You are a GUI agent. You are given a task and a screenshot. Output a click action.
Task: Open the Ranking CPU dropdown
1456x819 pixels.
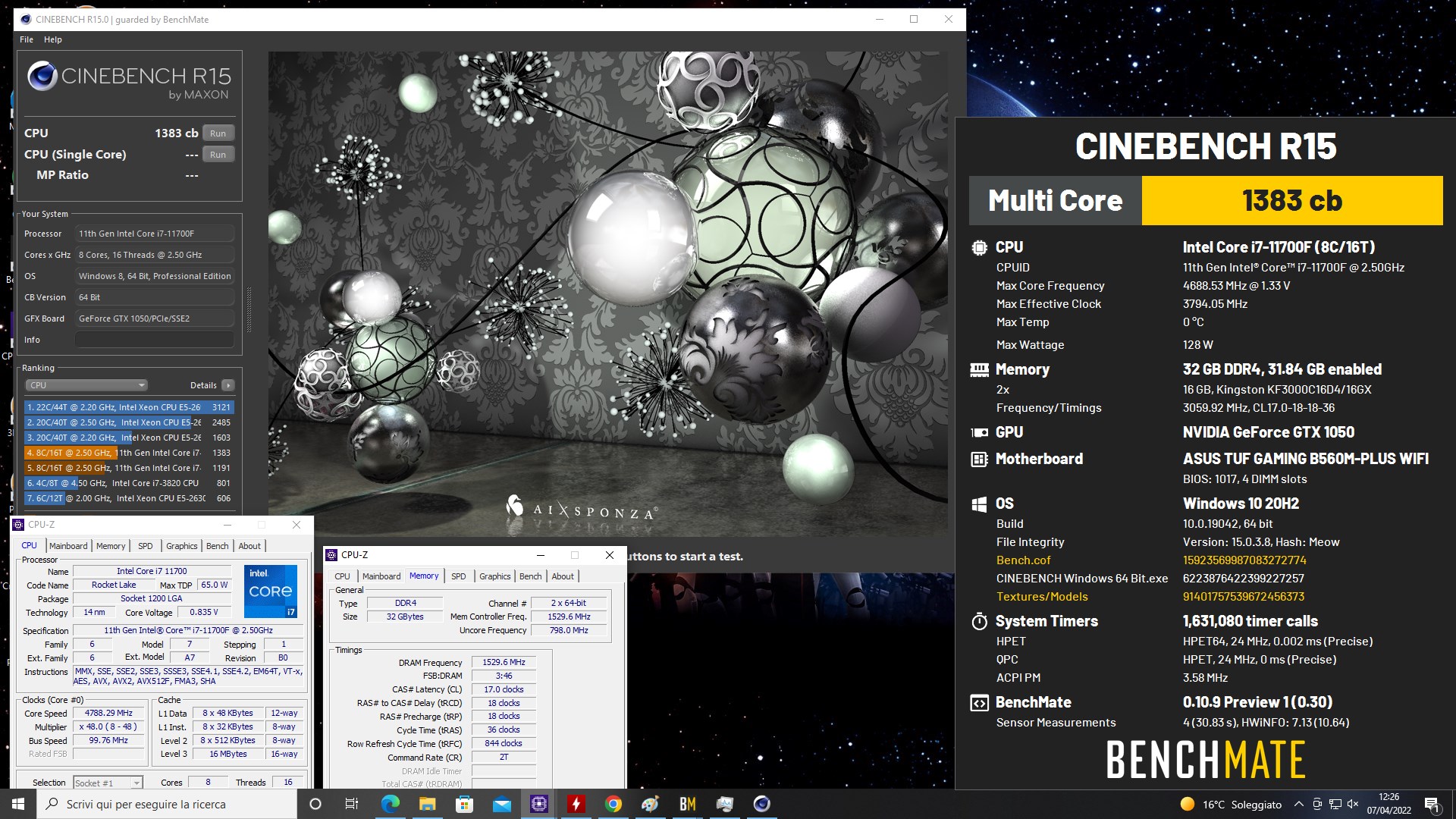click(87, 385)
